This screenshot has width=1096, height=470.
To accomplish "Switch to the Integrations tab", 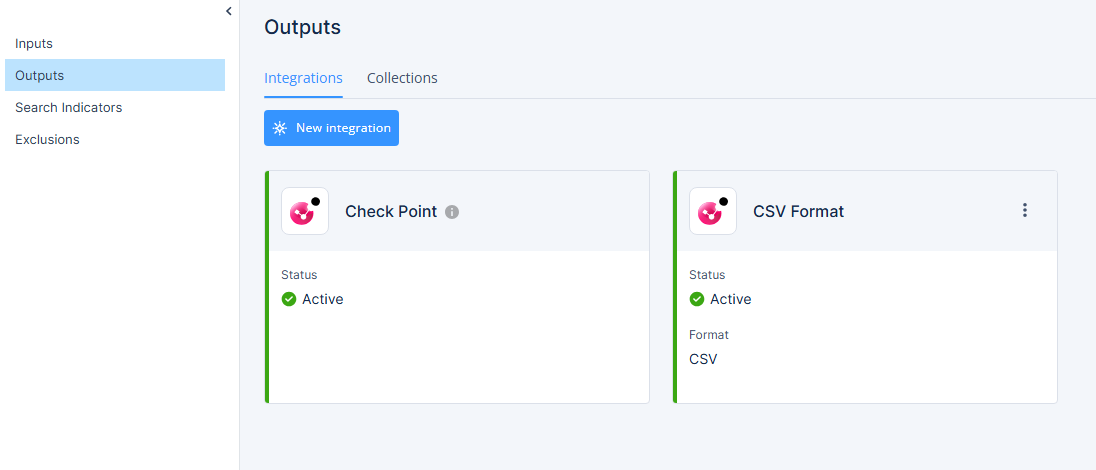I will click(x=303, y=78).
